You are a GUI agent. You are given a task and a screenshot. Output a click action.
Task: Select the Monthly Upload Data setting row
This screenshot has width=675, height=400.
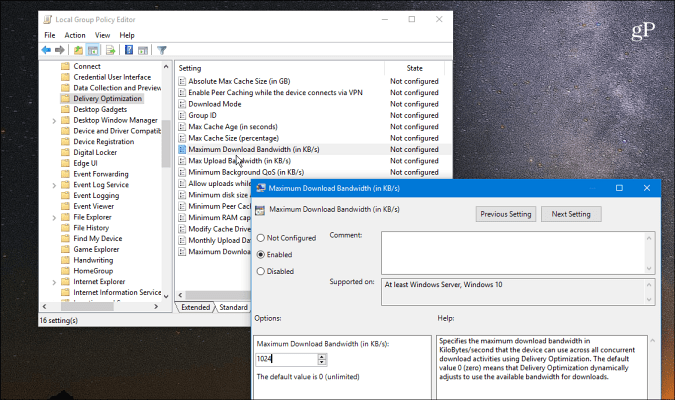pyautogui.click(x=220, y=241)
